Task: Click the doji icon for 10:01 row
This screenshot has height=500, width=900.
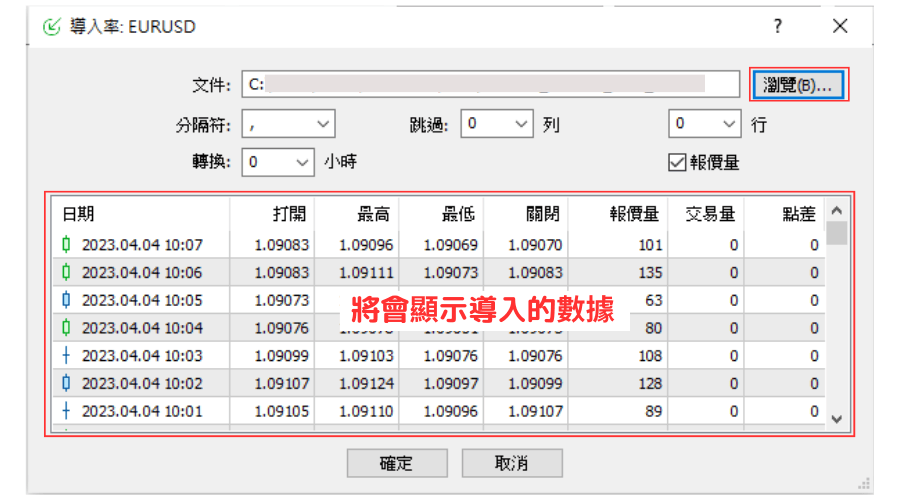Action: [66, 410]
